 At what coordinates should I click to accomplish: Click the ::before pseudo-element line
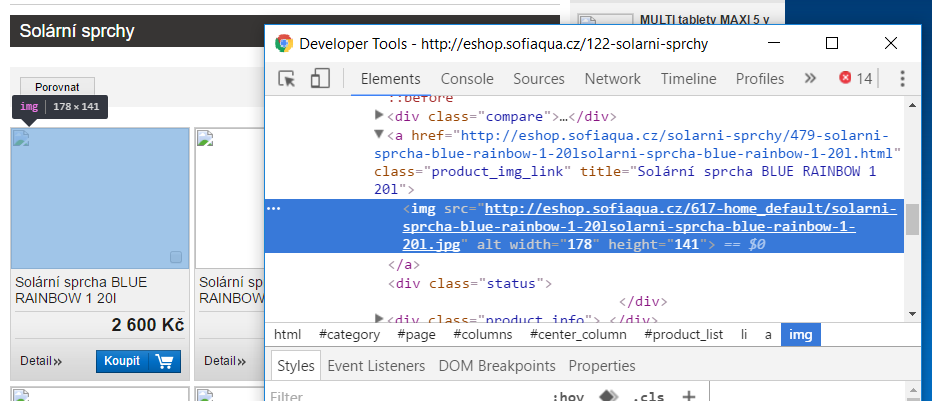tap(421, 98)
